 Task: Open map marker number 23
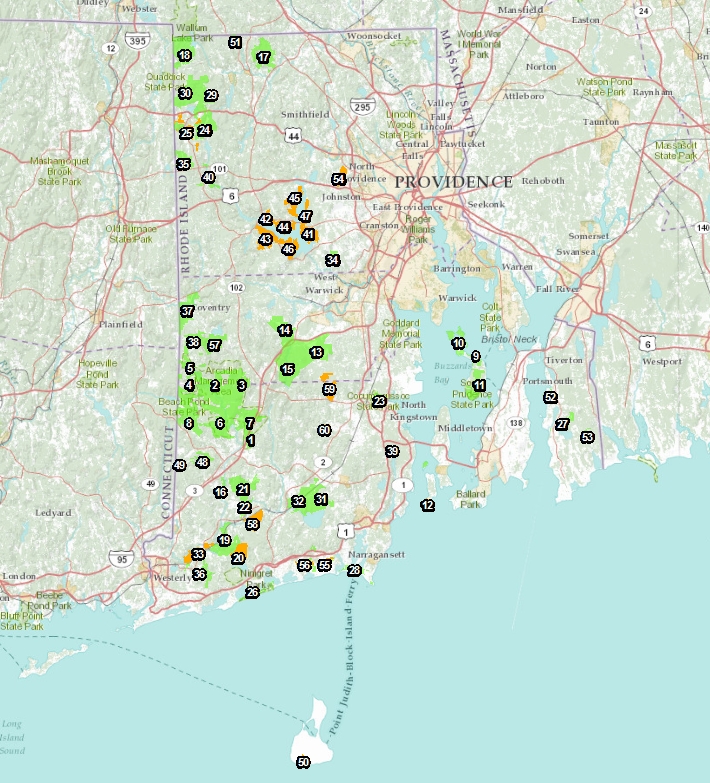379,401
